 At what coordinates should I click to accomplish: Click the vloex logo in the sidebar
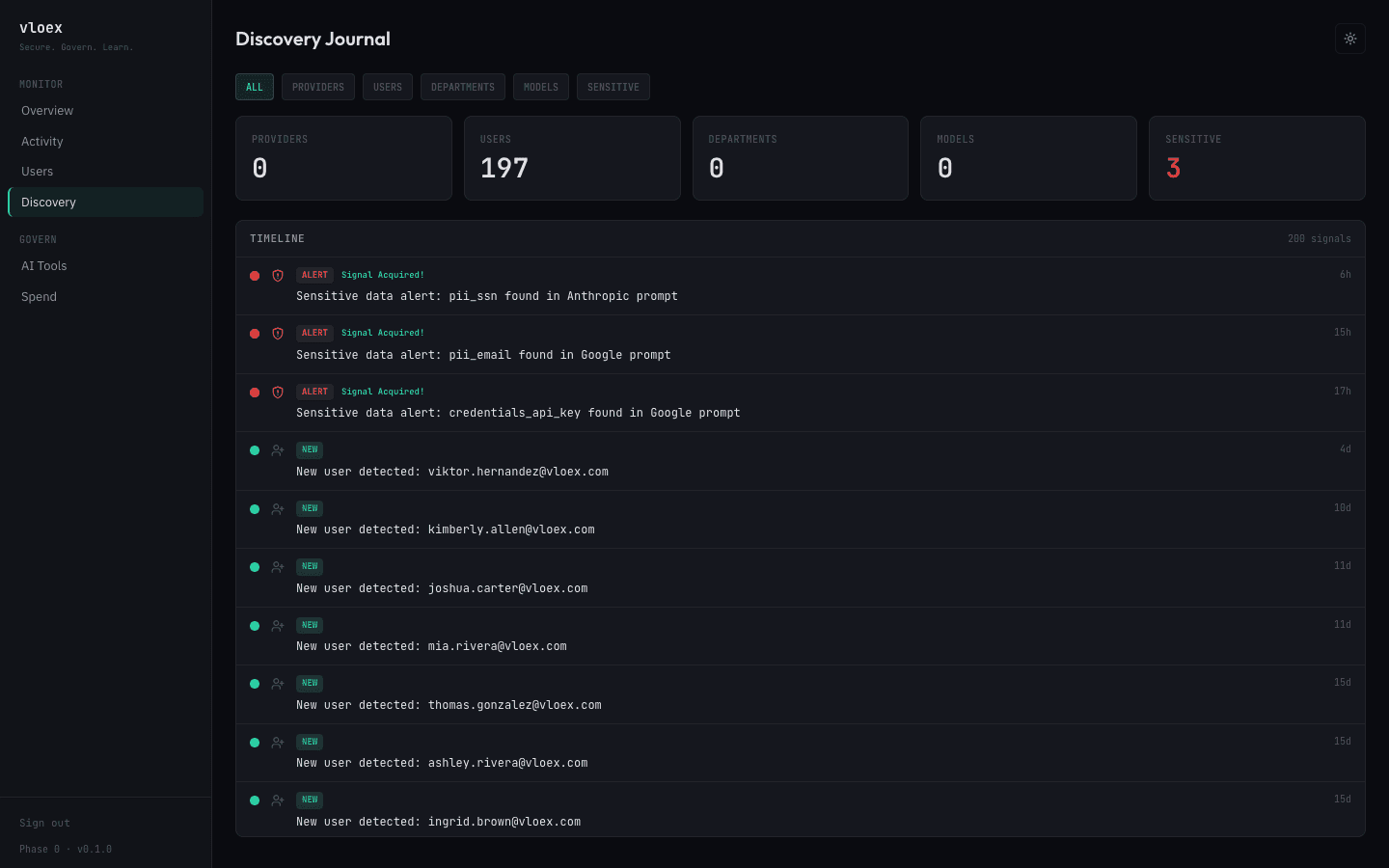pos(41,27)
